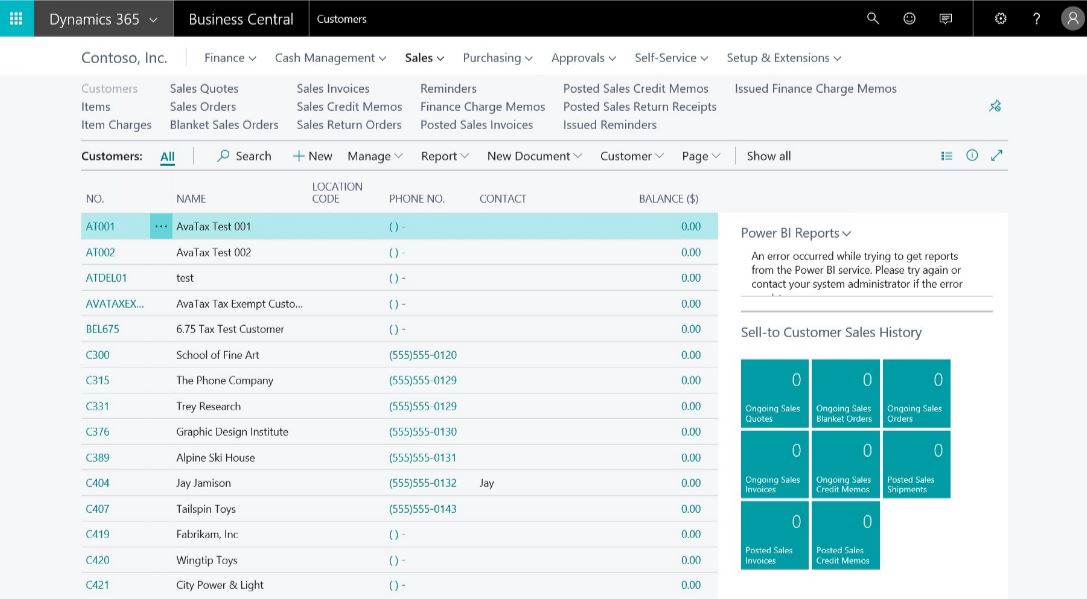This screenshot has width=1087, height=599.
Task: Click Show all actions
Action: tap(769, 156)
